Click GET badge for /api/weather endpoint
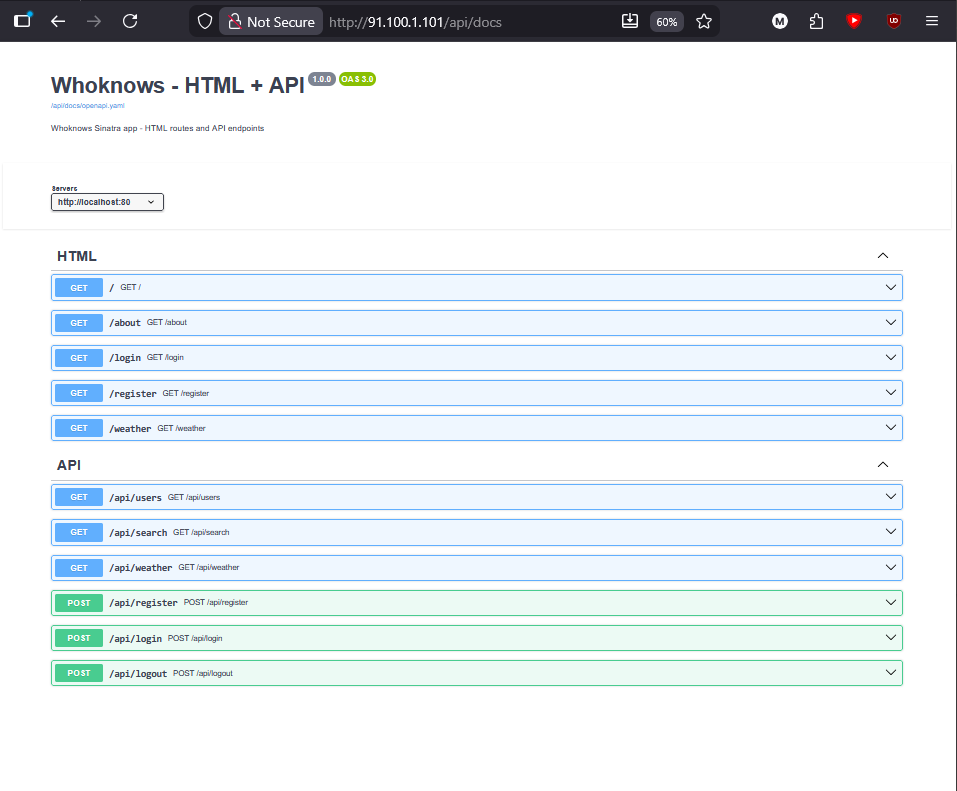Image resolution: width=957 pixels, height=791 pixels. (79, 568)
